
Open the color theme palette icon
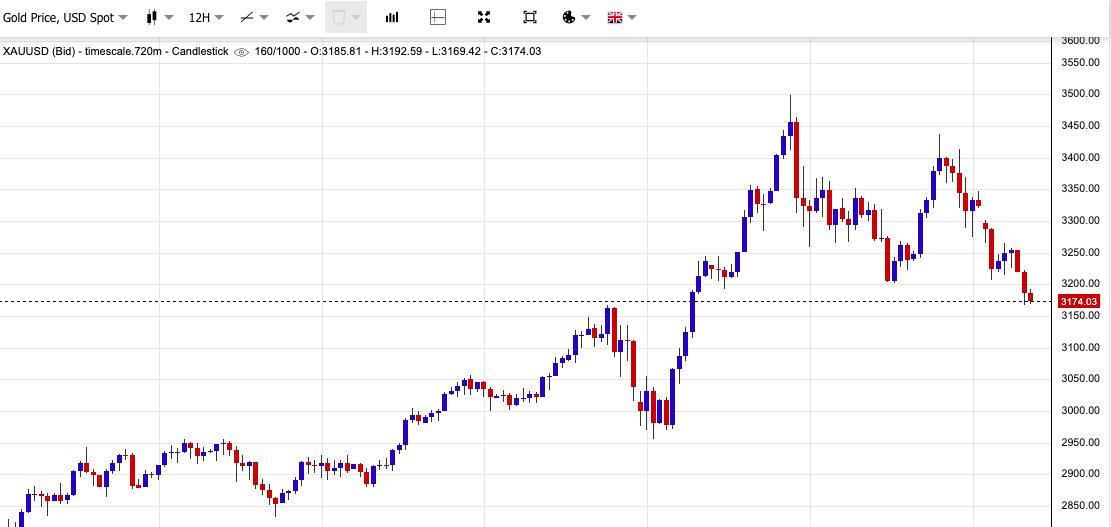[568, 17]
